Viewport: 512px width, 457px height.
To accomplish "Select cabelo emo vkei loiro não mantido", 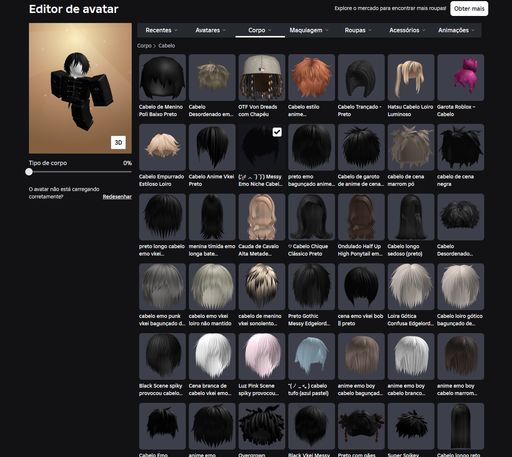I will (x=212, y=286).
